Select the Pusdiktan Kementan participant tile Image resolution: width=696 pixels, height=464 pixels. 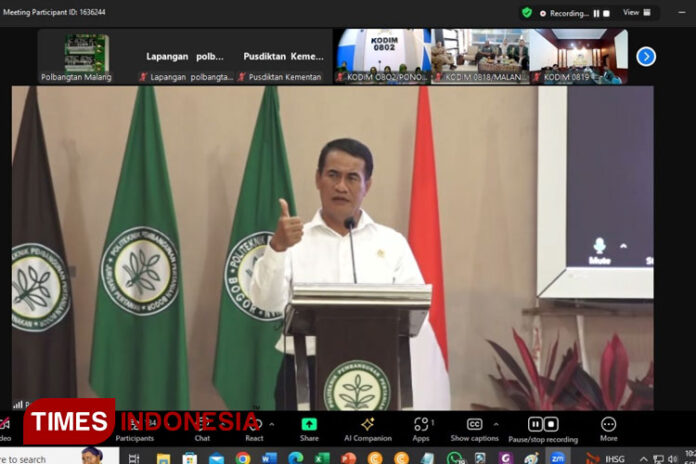point(284,56)
